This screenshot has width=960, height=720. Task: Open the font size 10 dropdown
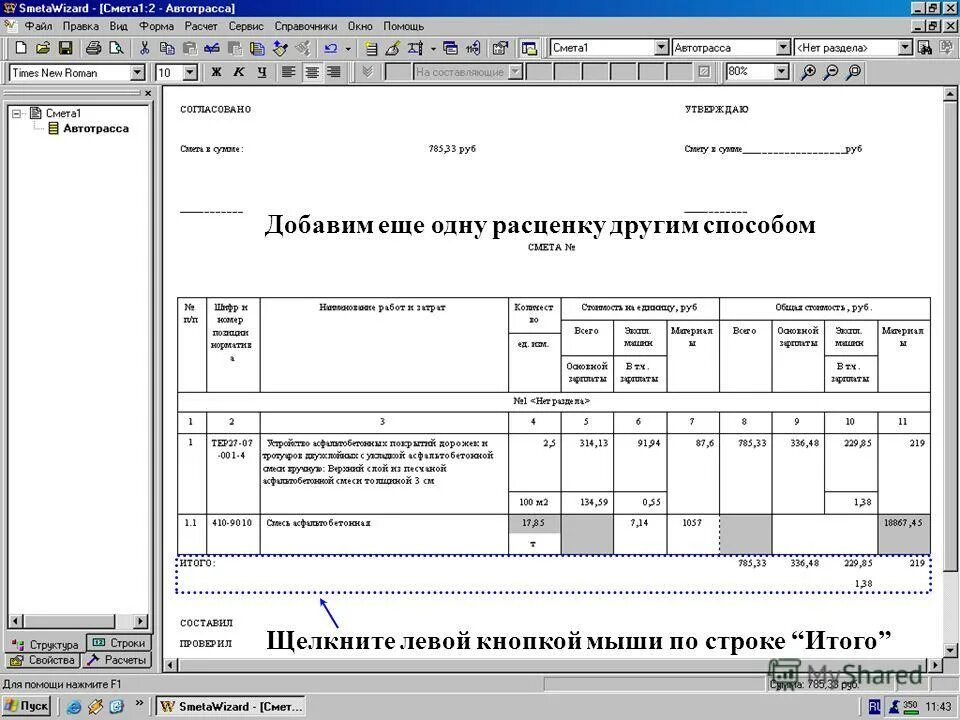[x=190, y=72]
